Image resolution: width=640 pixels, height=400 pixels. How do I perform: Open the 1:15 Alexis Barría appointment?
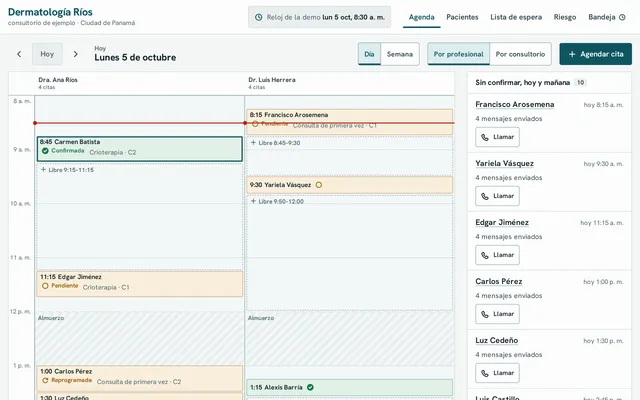(349, 387)
